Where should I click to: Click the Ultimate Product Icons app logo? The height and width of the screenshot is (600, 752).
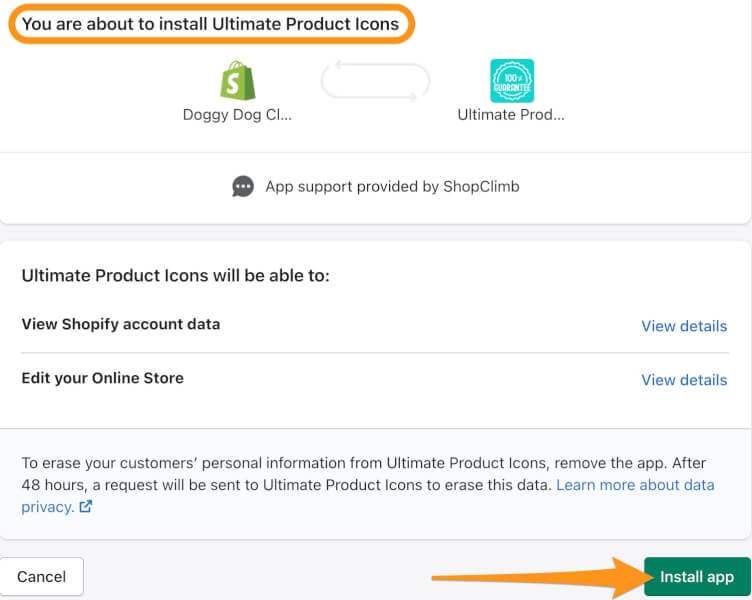click(512, 81)
